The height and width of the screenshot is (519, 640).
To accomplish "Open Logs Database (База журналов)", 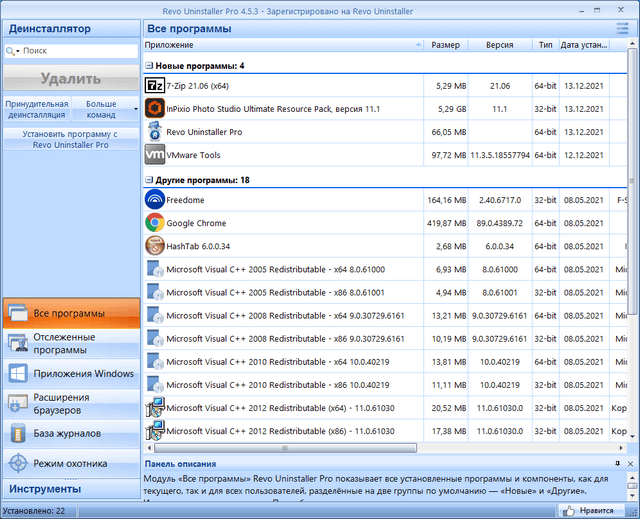I will point(71,433).
